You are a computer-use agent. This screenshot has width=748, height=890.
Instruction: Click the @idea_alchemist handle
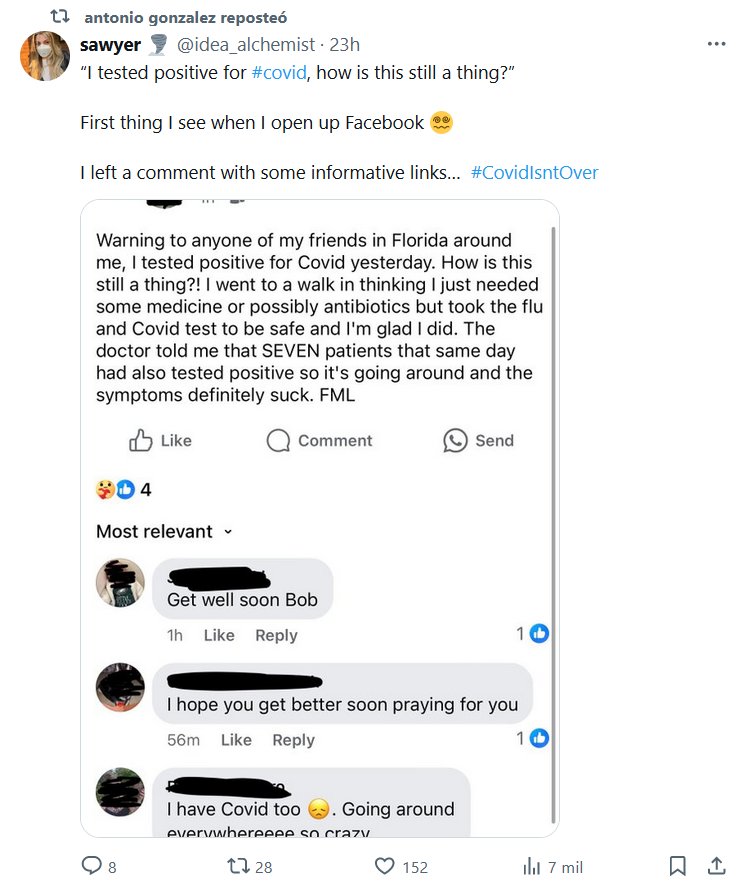tap(246, 45)
